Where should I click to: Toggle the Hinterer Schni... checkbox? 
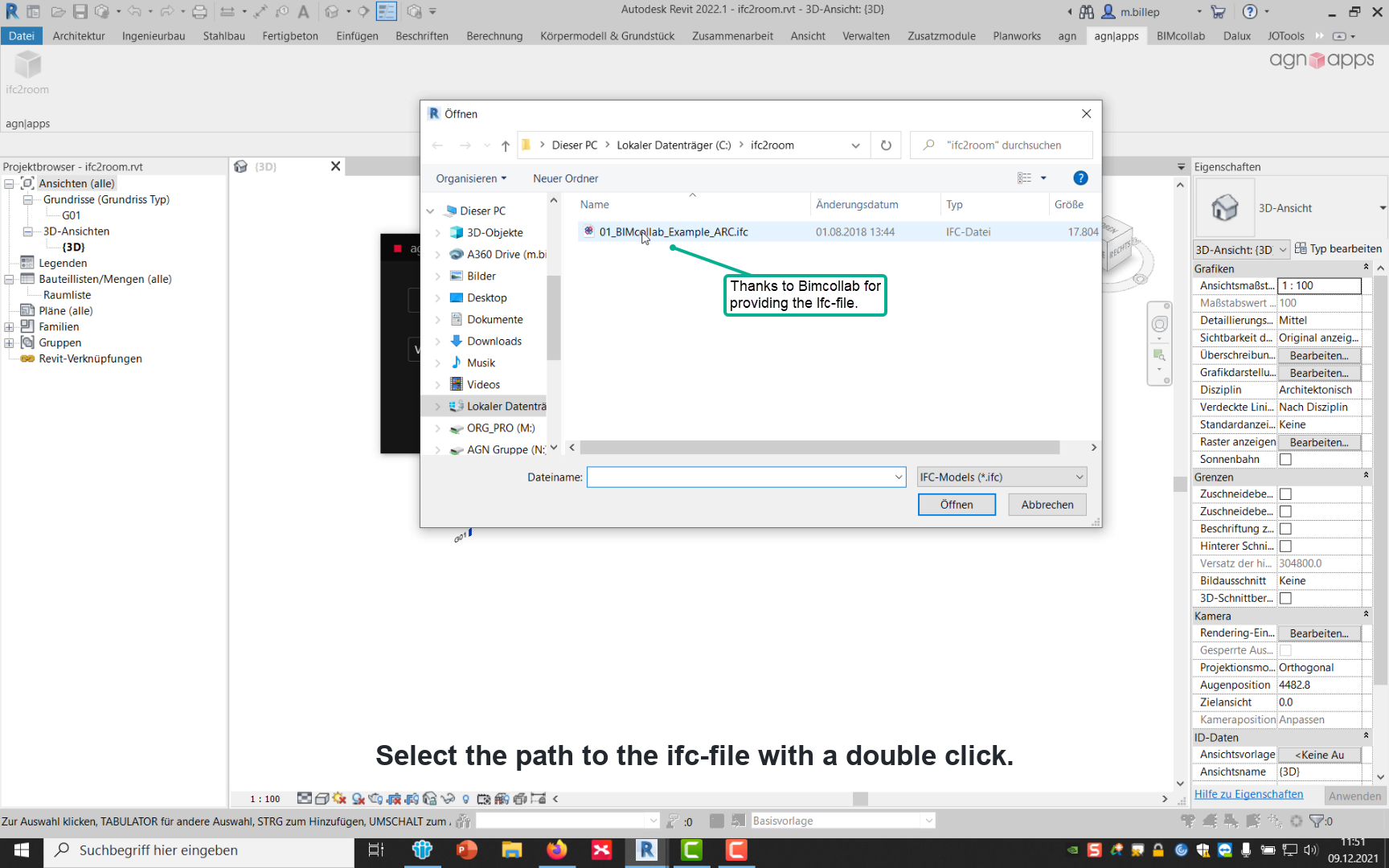tap(1285, 547)
